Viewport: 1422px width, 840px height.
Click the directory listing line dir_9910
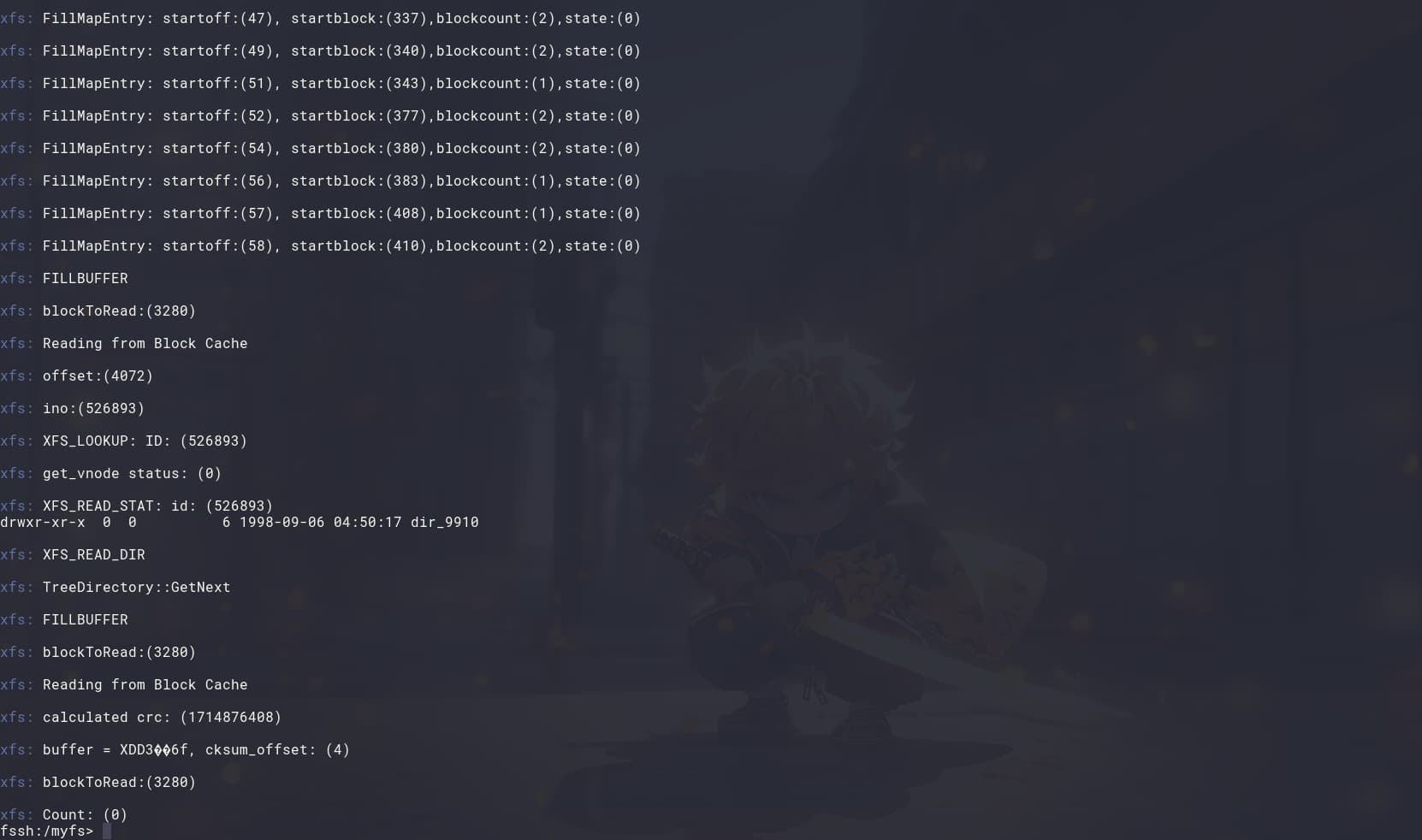pyautogui.click(x=240, y=522)
